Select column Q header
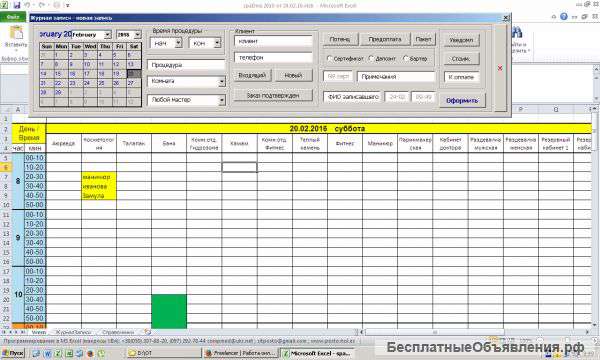The image size is (600, 360). point(556,109)
